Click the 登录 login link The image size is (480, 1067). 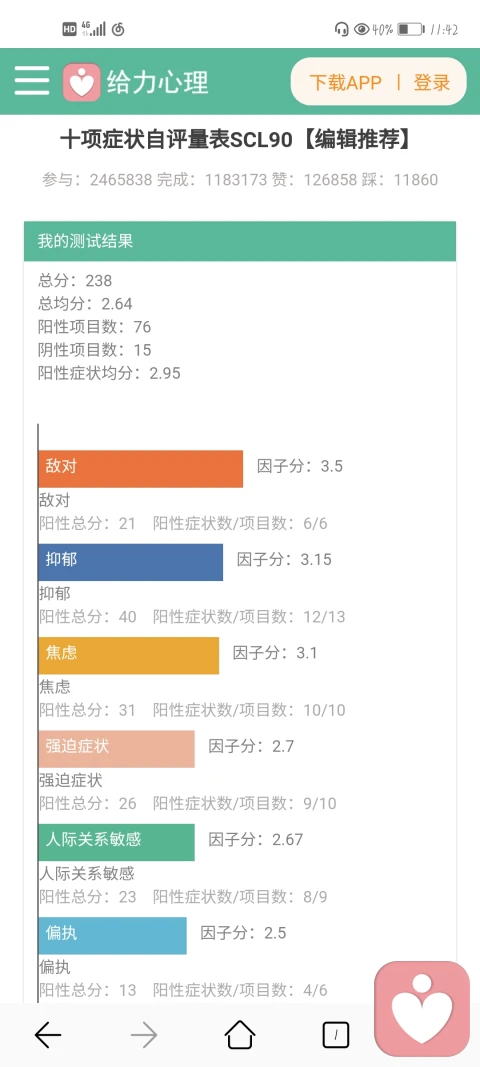tap(432, 82)
